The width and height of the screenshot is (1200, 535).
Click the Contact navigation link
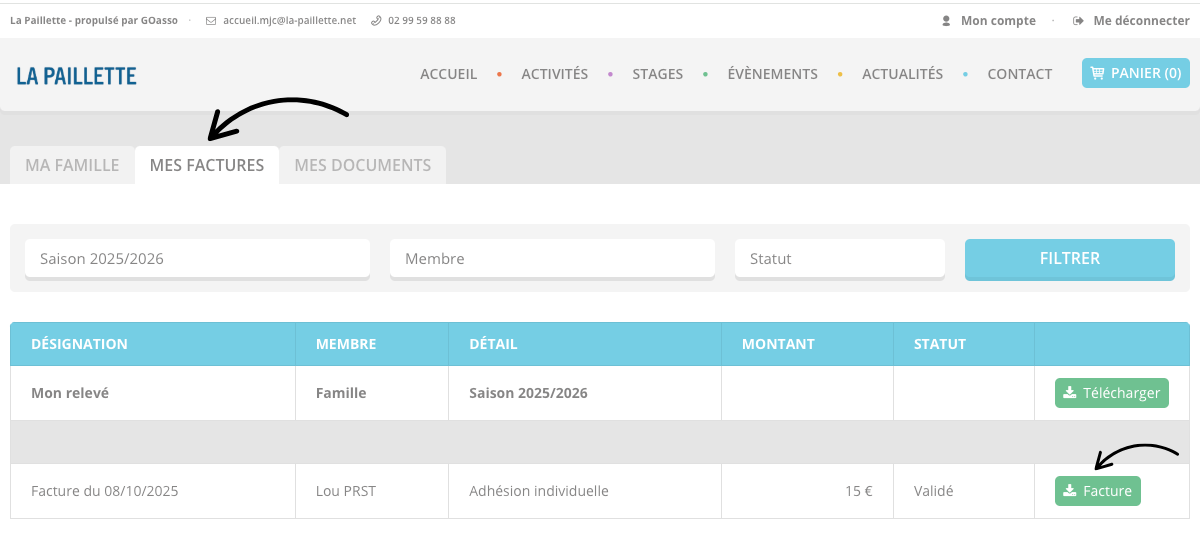[x=1019, y=74]
